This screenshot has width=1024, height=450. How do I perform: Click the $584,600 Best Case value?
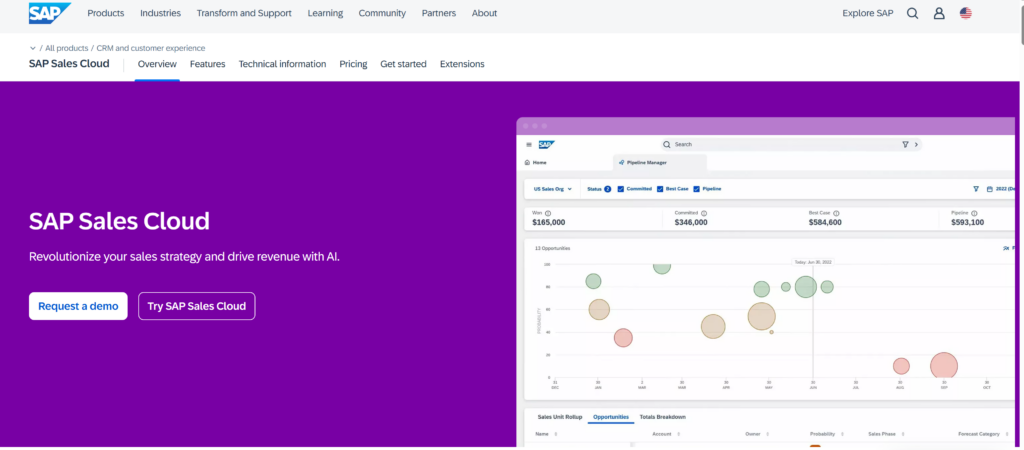[x=825, y=223]
